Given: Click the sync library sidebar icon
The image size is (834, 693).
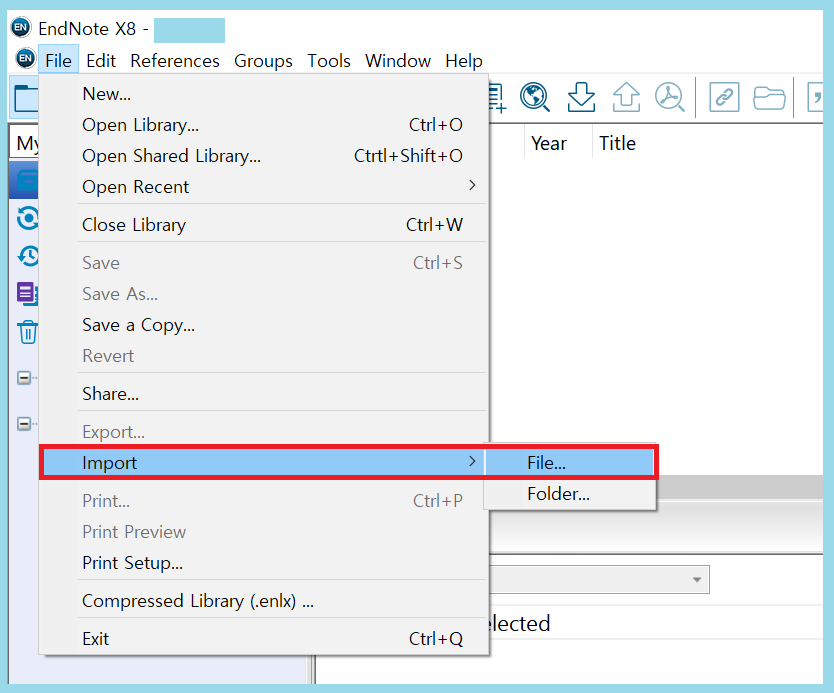Looking at the screenshot, I should pos(27,218).
